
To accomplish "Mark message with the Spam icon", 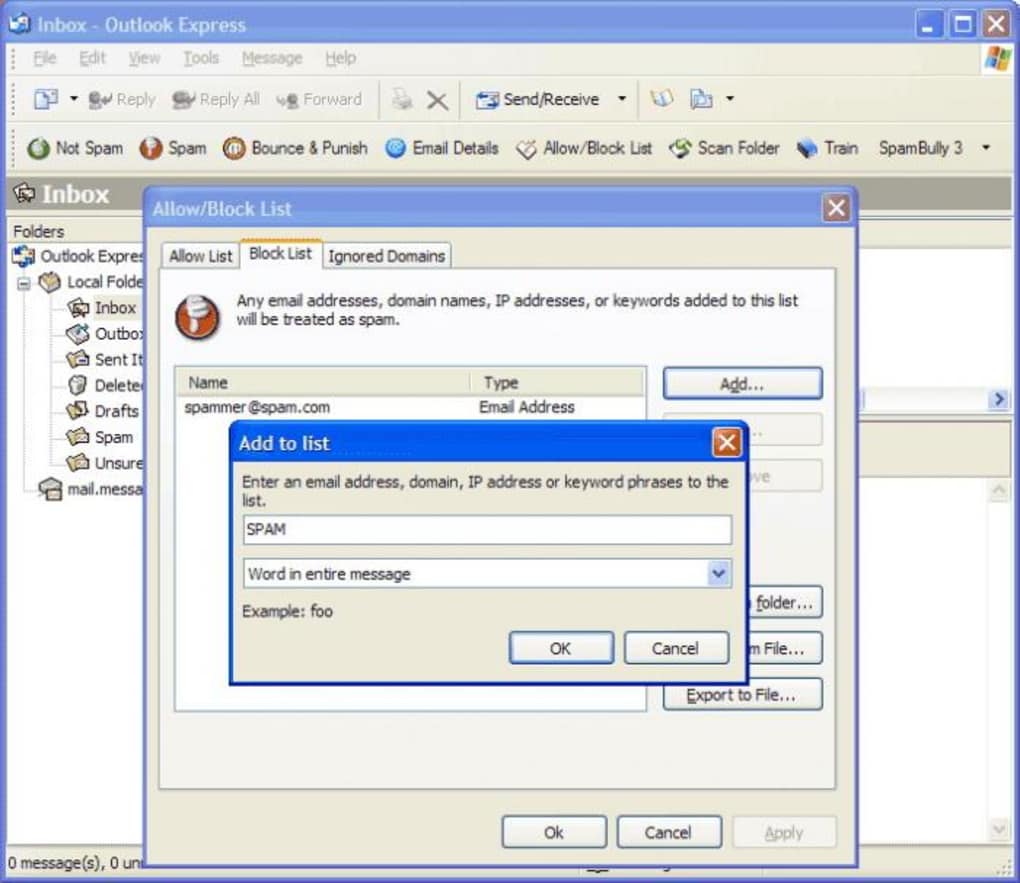I will pos(151,148).
